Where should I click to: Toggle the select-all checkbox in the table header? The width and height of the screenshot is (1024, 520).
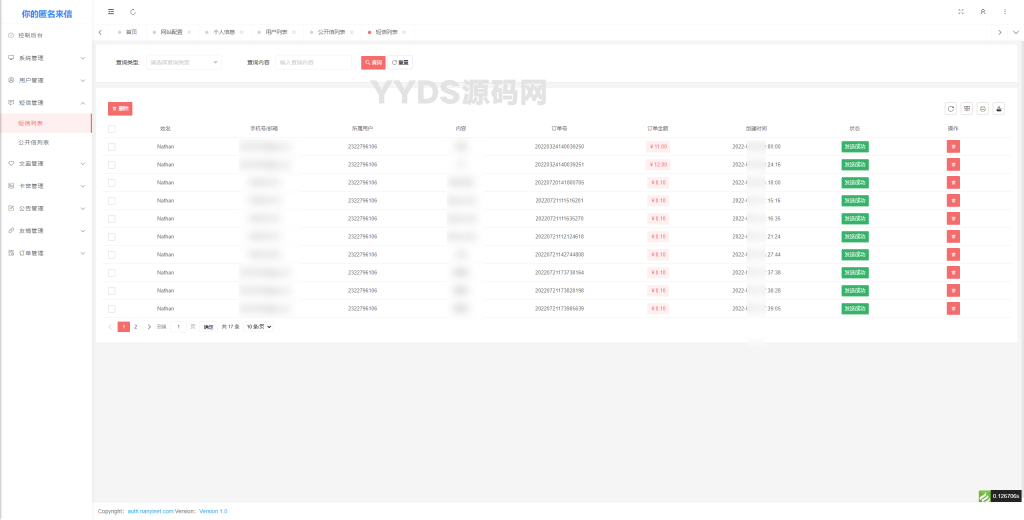click(x=112, y=129)
